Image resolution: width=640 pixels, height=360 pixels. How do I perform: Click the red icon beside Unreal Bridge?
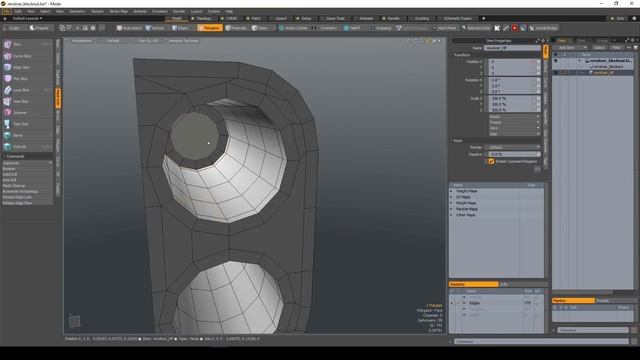[x=514, y=28]
